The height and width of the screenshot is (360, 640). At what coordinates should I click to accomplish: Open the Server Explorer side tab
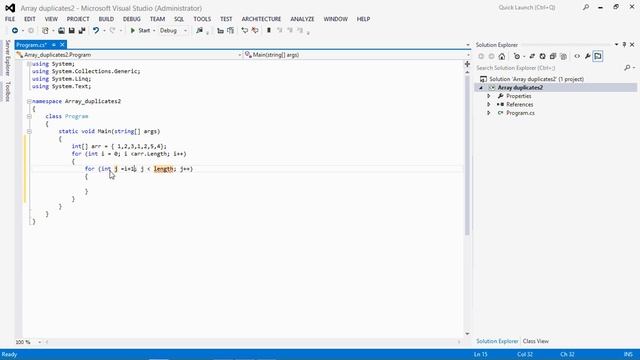click(x=7, y=58)
